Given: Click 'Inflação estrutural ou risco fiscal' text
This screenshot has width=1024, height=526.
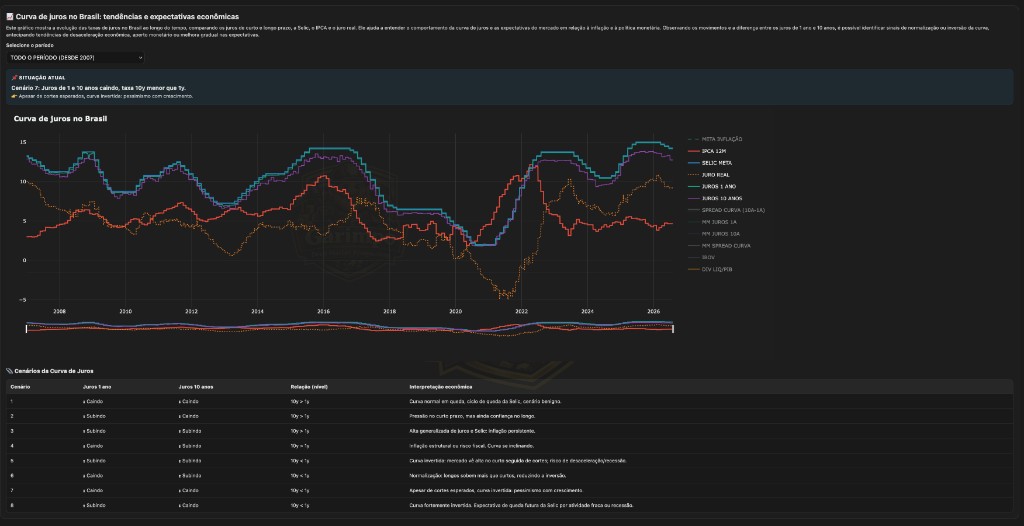Looking at the screenshot, I should (471, 446).
